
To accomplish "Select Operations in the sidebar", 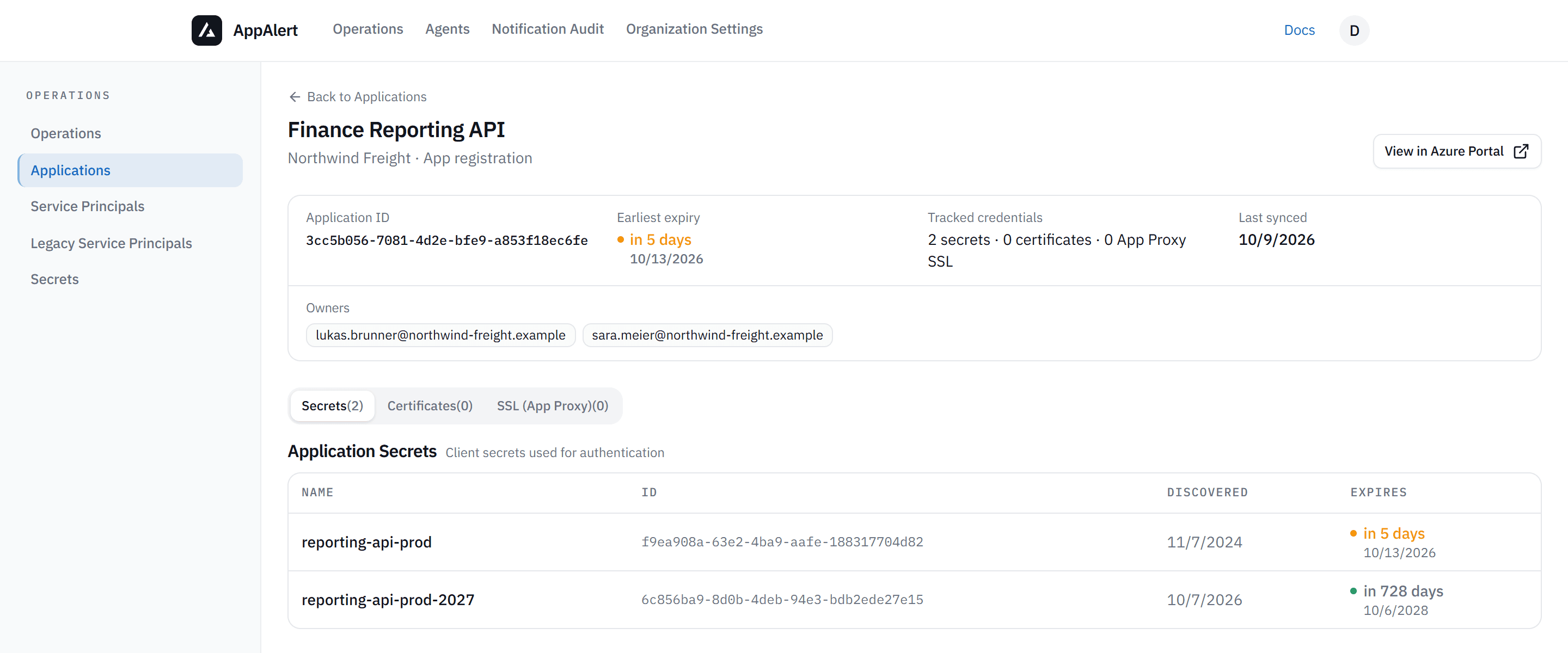I will pyautogui.click(x=130, y=133).
